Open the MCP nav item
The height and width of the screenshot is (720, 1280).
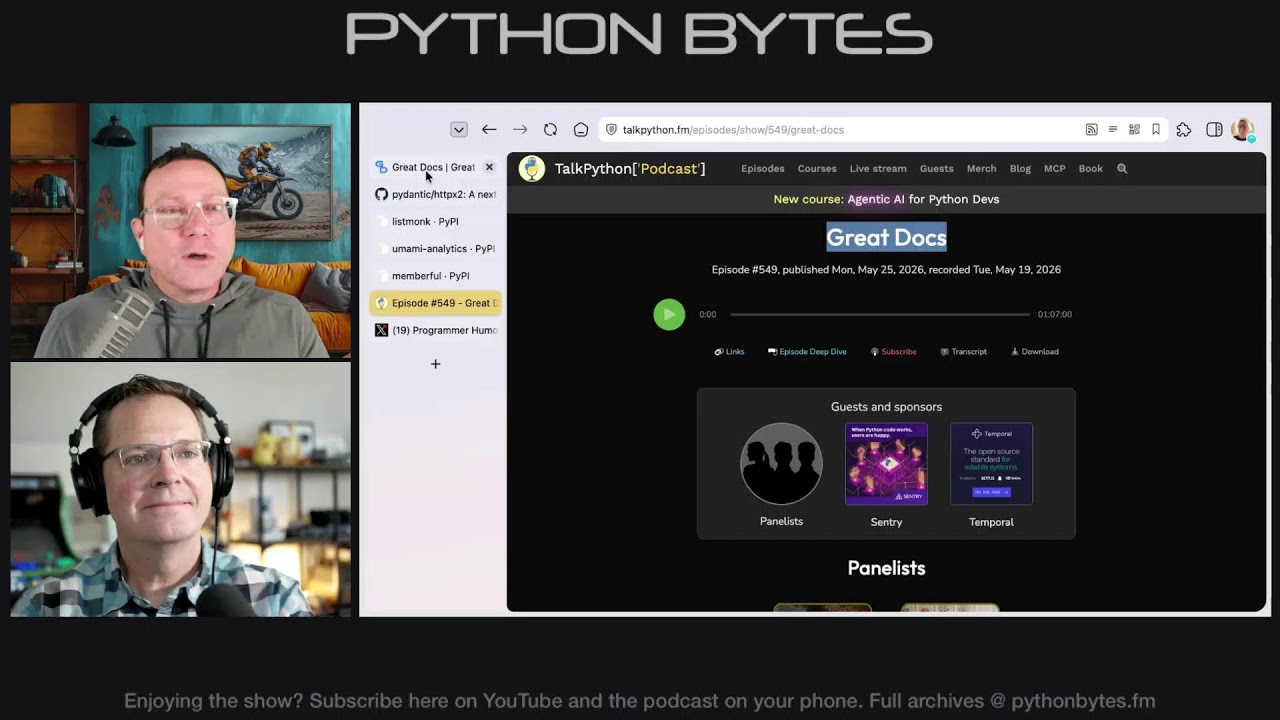(x=1055, y=169)
